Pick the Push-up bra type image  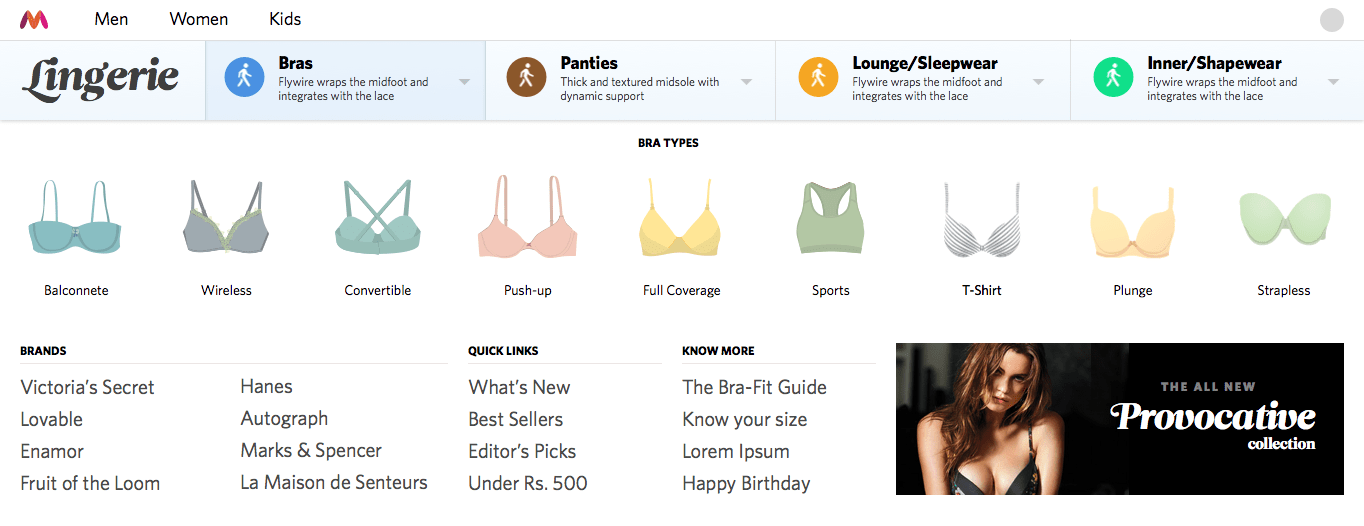pyautogui.click(x=528, y=220)
